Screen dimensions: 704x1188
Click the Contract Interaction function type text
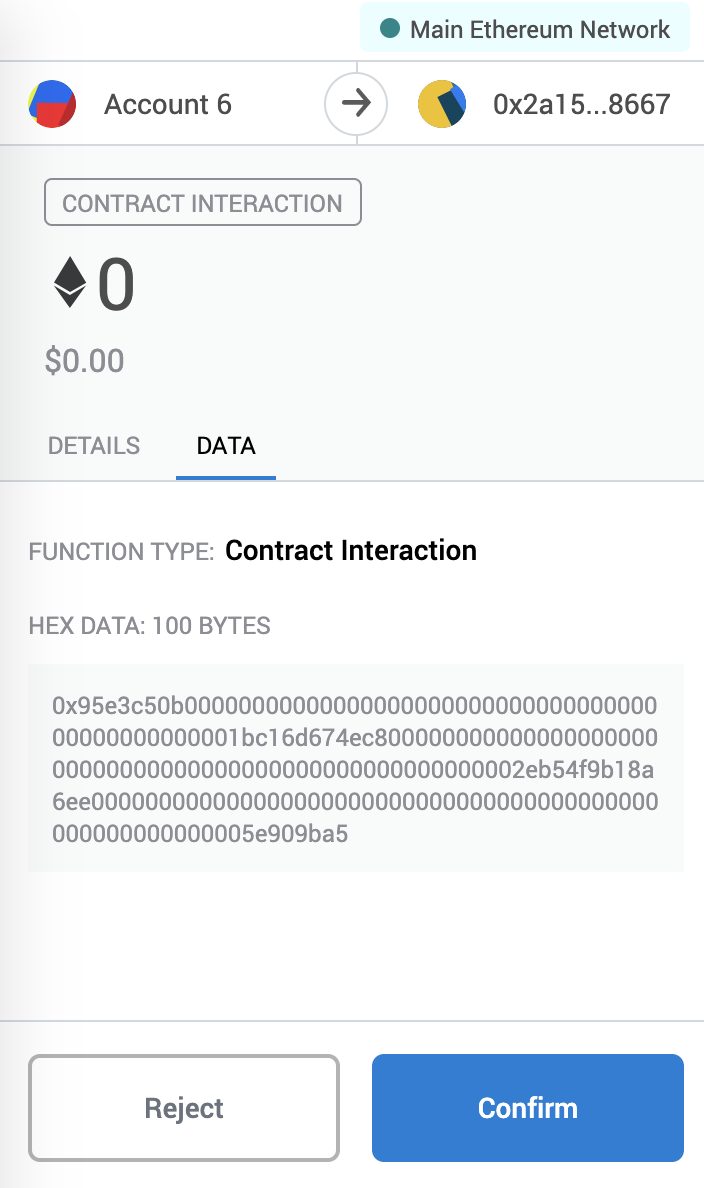(351, 550)
